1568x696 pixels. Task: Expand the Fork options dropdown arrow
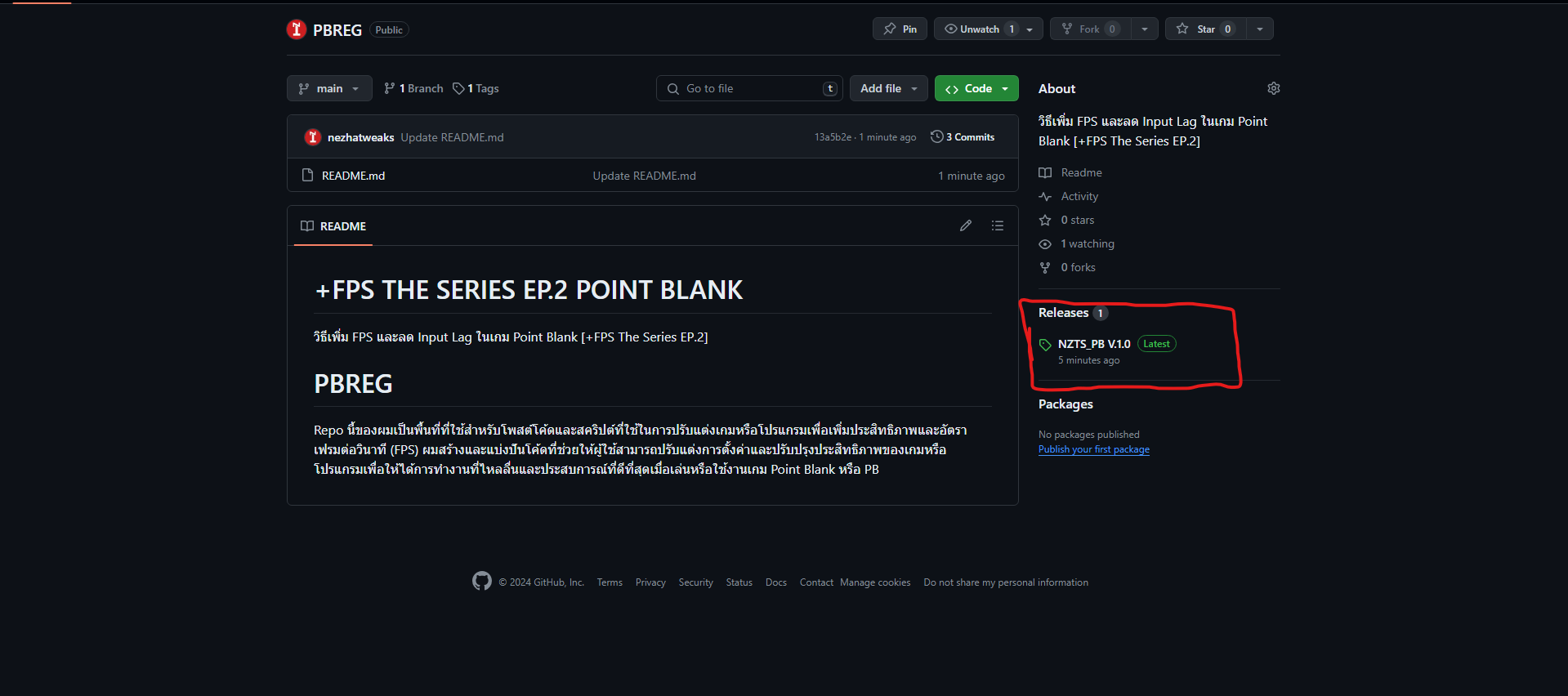(1145, 29)
